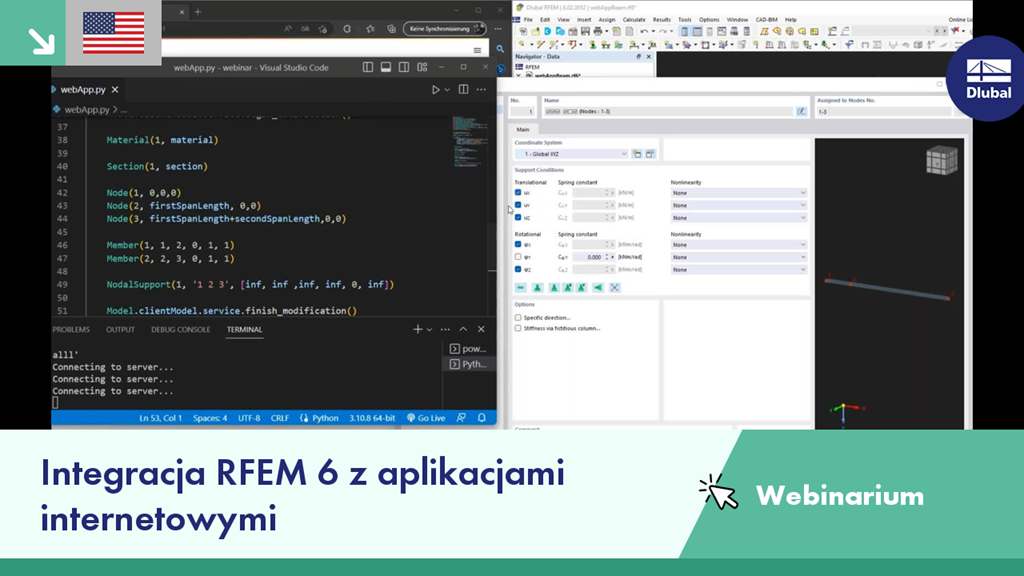This screenshot has height=576, width=1024.
Task: Open RFEM CAD-BIM menu
Action: 767,20
